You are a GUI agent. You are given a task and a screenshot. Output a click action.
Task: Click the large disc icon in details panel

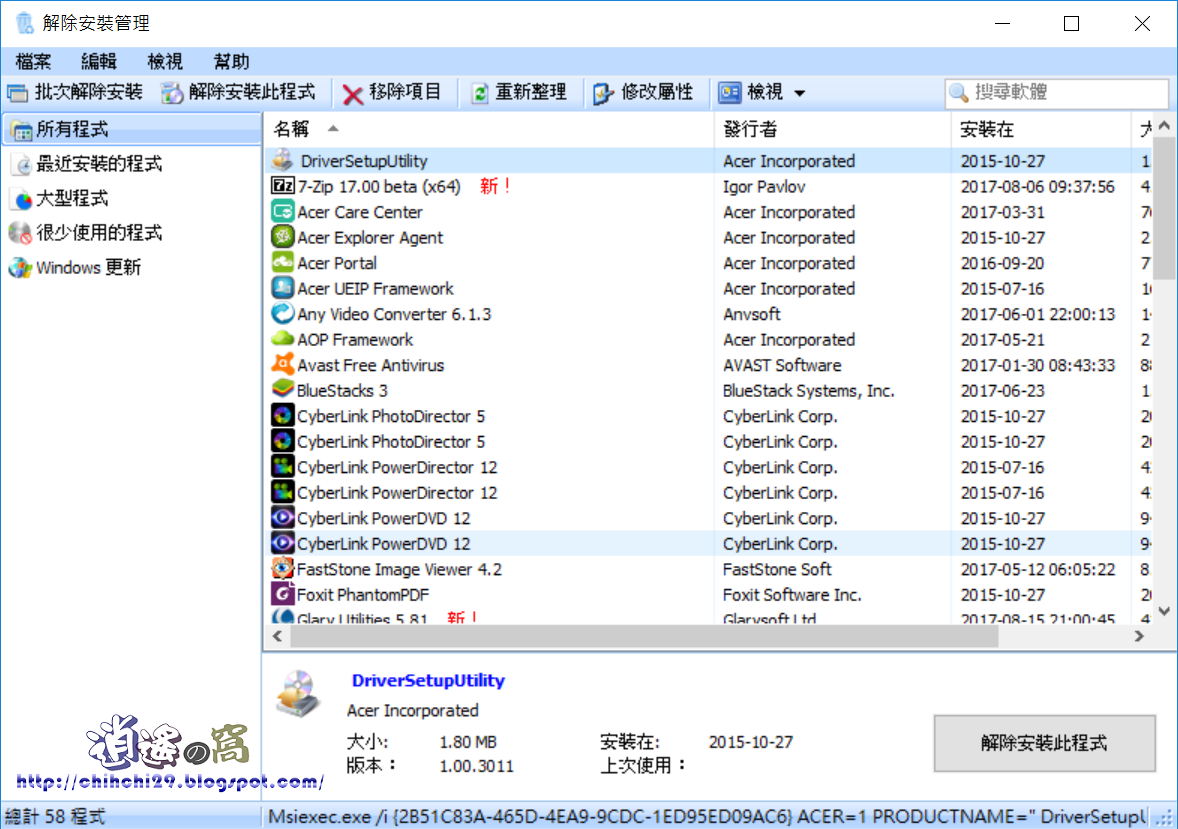(x=298, y=694)
